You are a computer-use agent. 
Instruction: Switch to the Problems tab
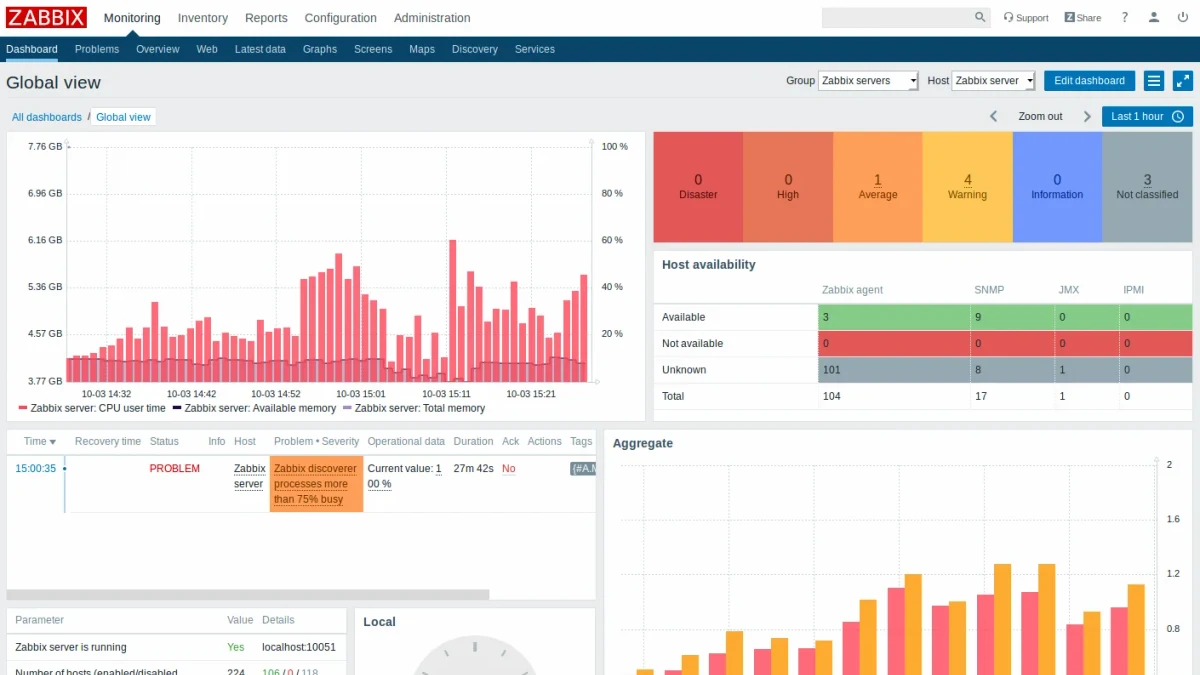97,49
